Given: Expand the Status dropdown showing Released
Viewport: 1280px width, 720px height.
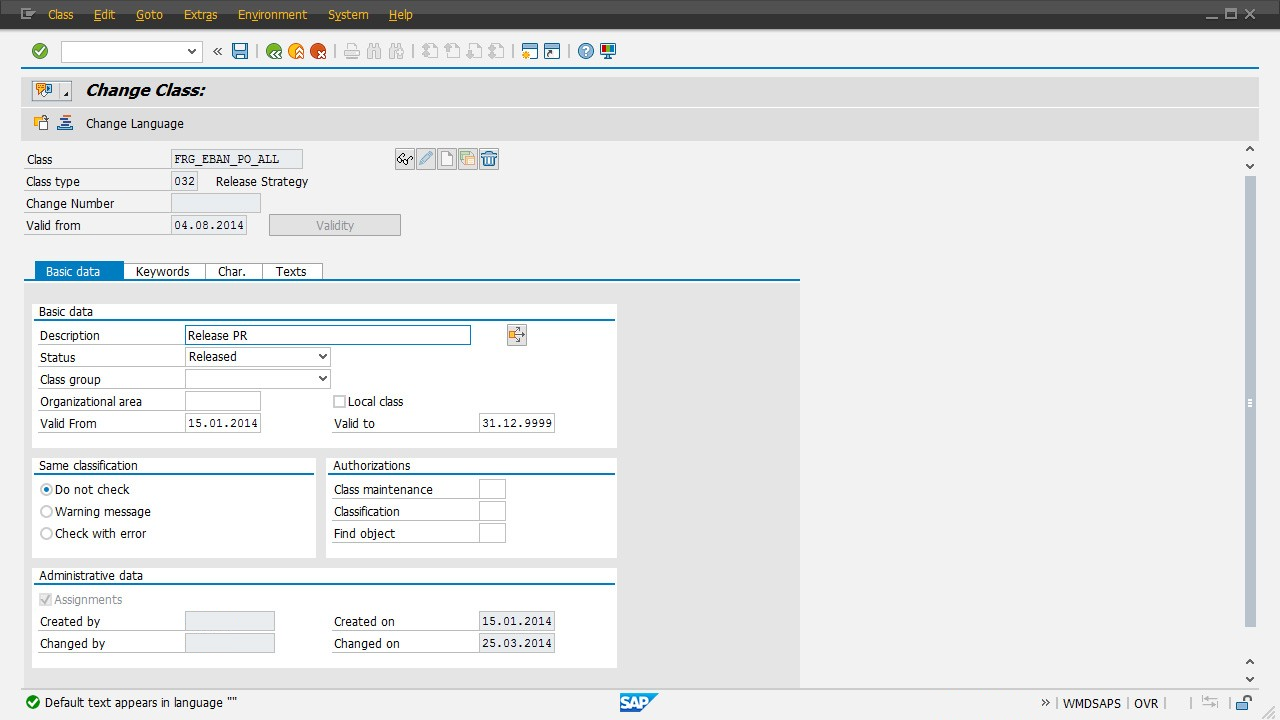Looking at the screenshot, I should coord(322,357).
